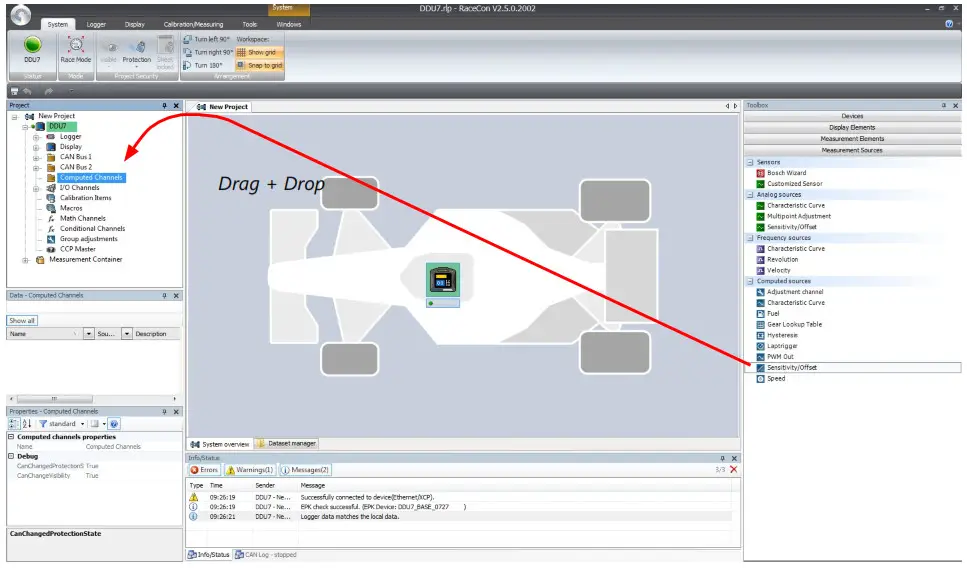Viewport: 967px width, 568px height.
Task: Expand the Measurement Container tree node
Action: [25, 260]
